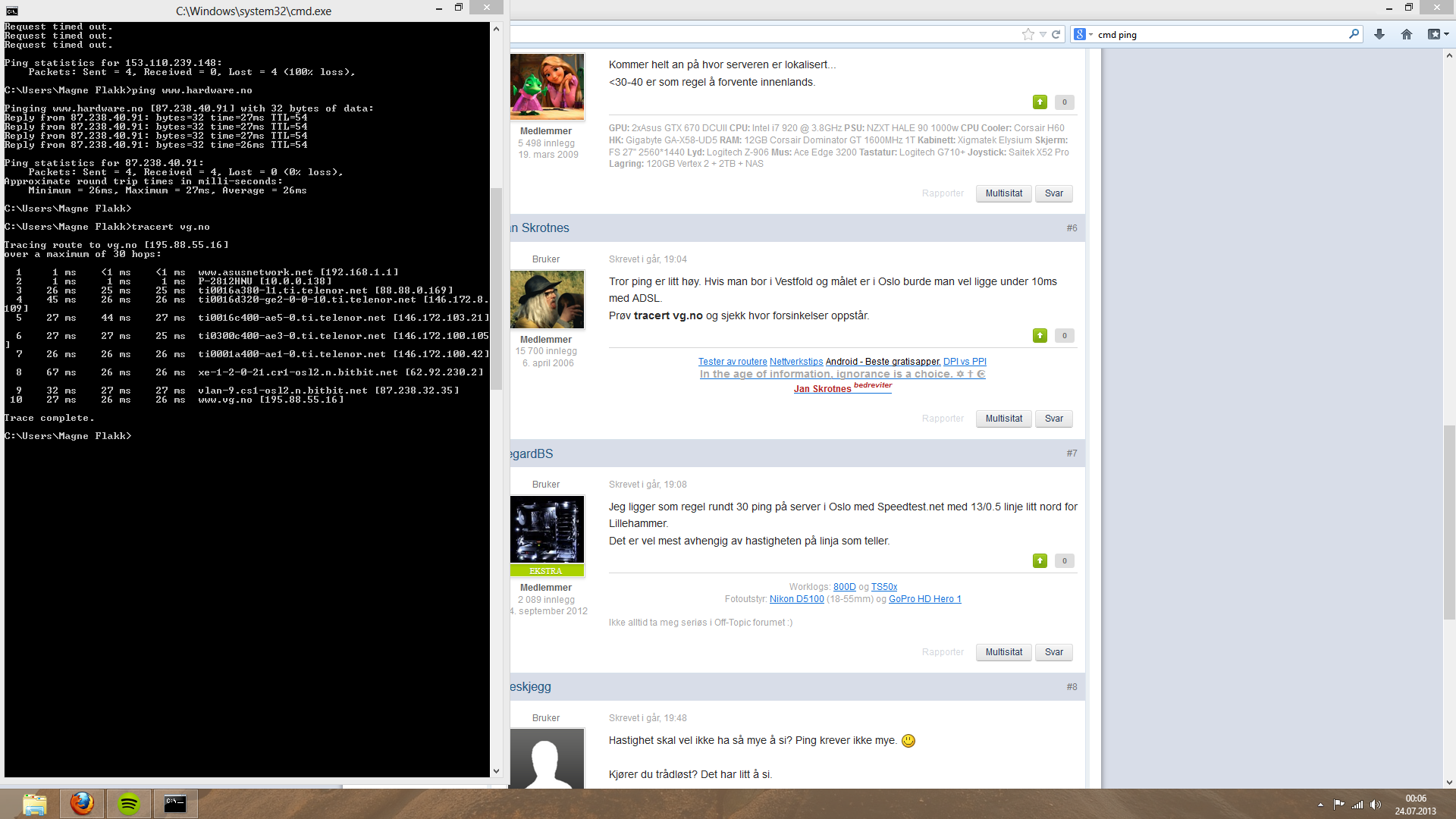
Task: Open the URL history dropdown arrow
Action: click(1043, 35)
